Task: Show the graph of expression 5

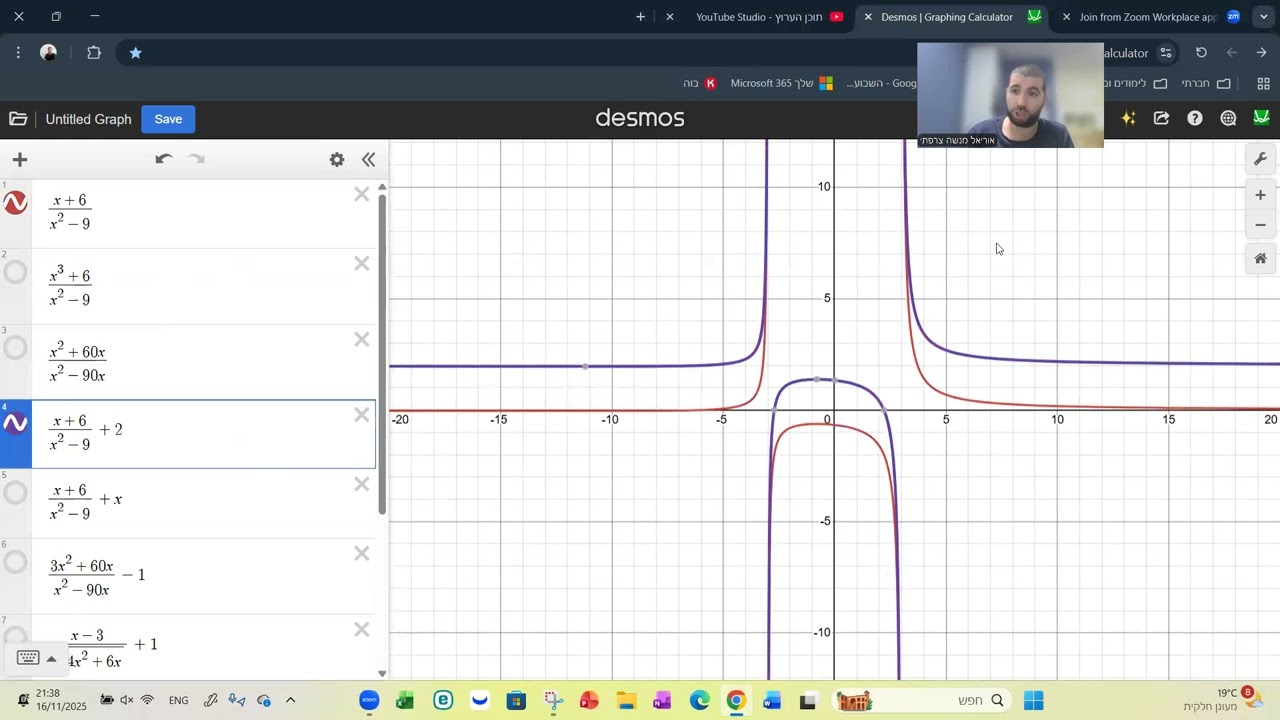Action: point(15,493)
